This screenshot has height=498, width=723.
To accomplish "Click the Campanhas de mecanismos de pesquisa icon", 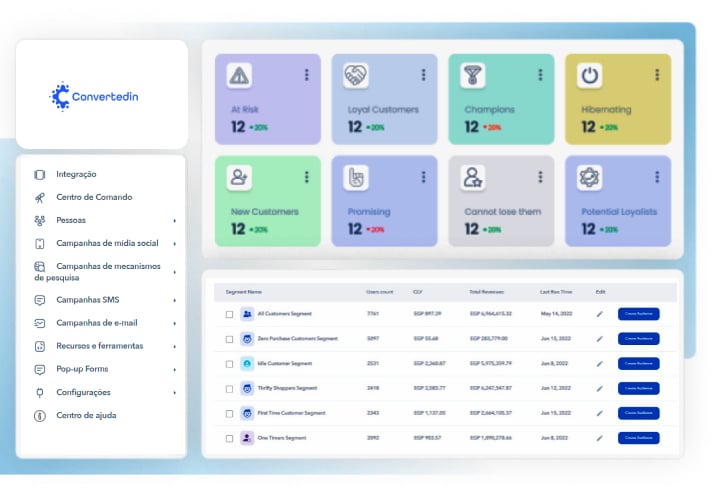I will (x=40, y=267).
